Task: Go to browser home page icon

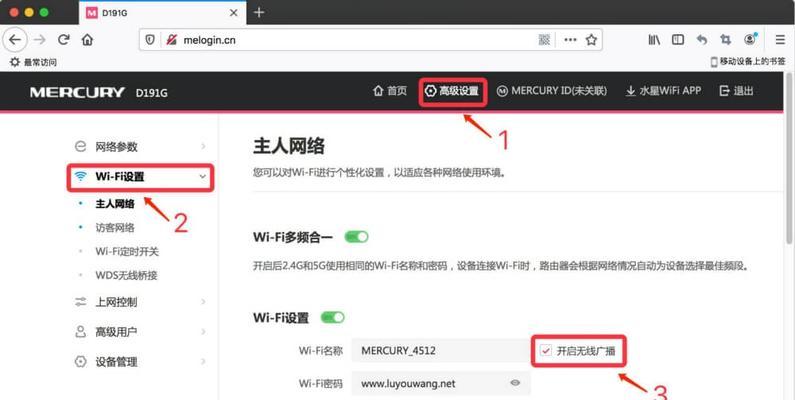Action: pyautogui.click(x=87, y=40)
